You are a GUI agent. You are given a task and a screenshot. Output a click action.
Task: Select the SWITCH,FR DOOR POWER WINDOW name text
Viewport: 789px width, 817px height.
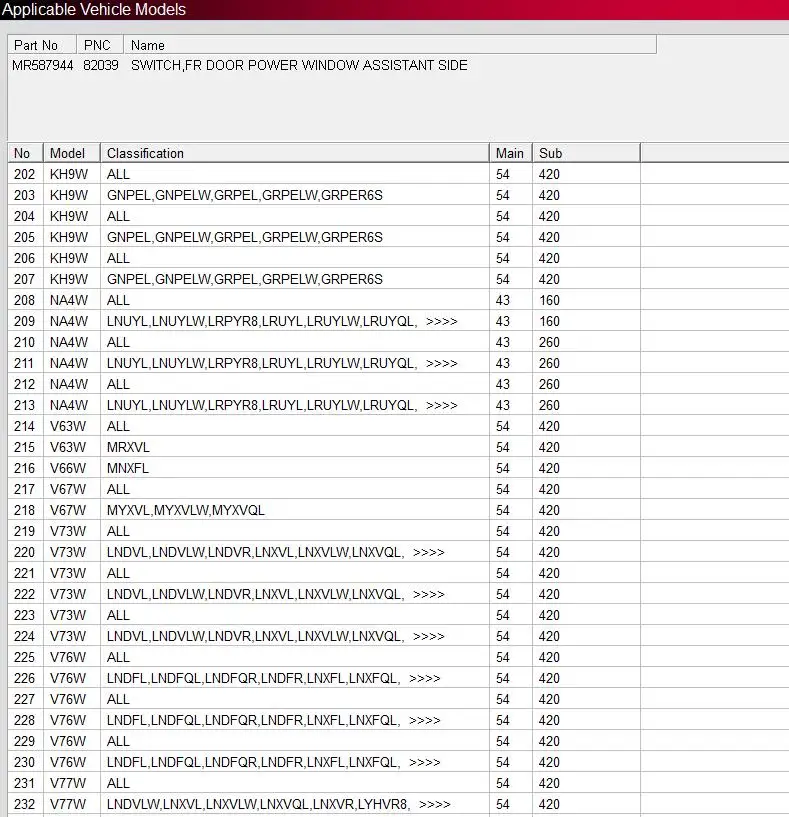click(x=299, y=65)
